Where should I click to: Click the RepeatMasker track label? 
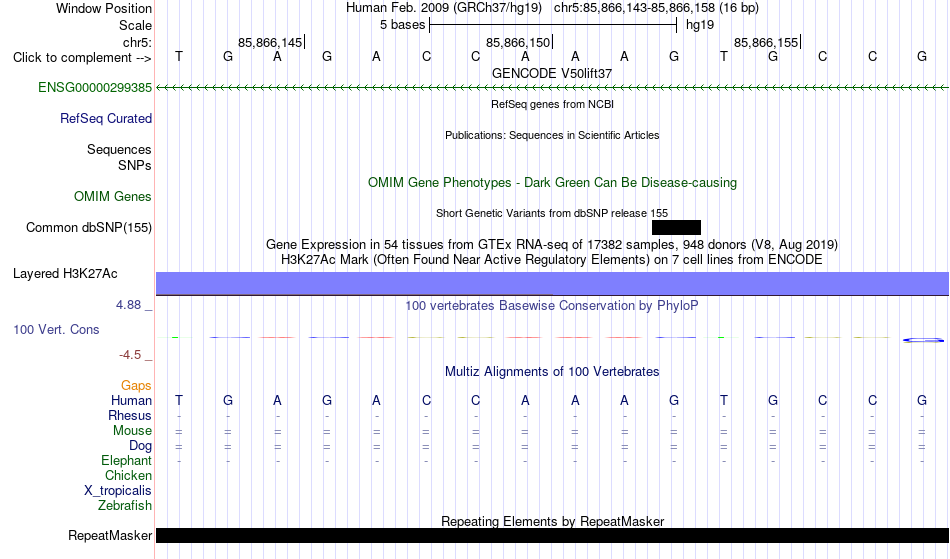[x=110, y=535]
